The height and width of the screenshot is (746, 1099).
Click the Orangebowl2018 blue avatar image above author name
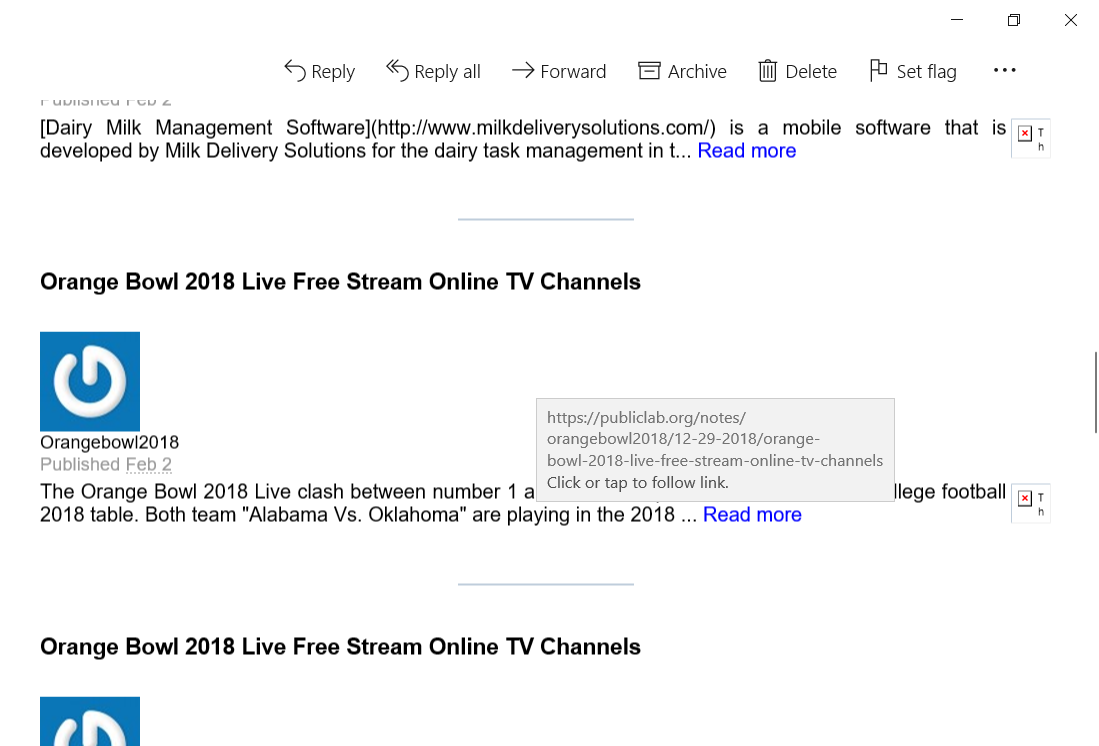90,381
